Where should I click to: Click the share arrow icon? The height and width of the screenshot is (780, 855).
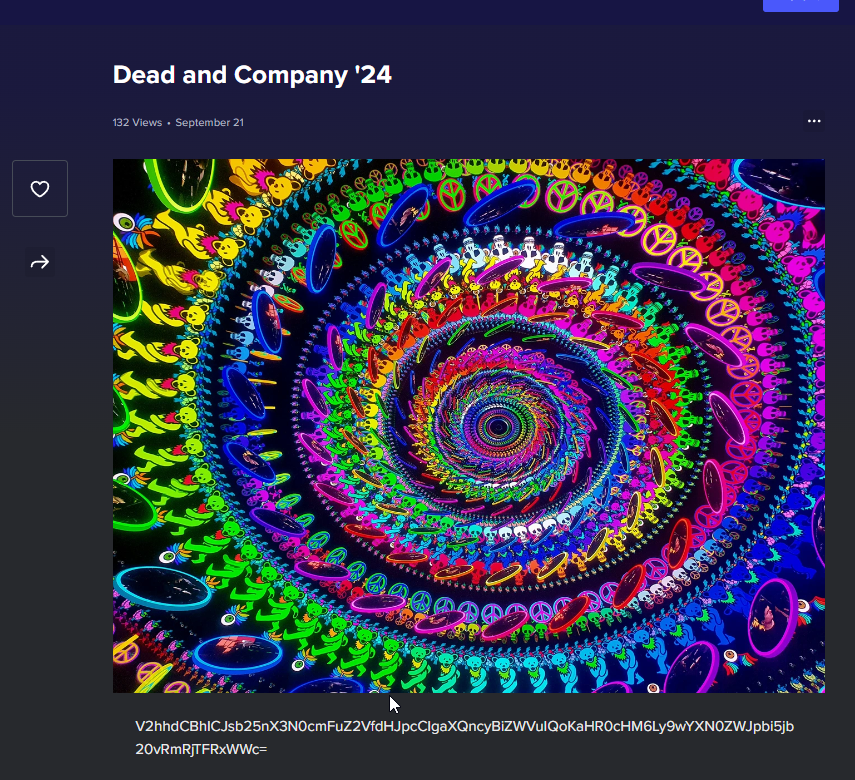pyautogui.click(x=40, y=262)
